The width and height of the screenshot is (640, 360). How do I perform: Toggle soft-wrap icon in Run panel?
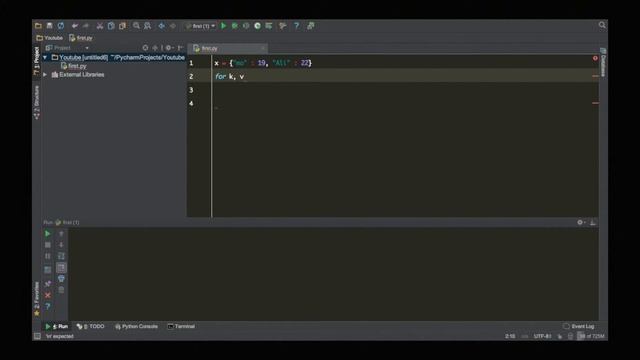61,256
